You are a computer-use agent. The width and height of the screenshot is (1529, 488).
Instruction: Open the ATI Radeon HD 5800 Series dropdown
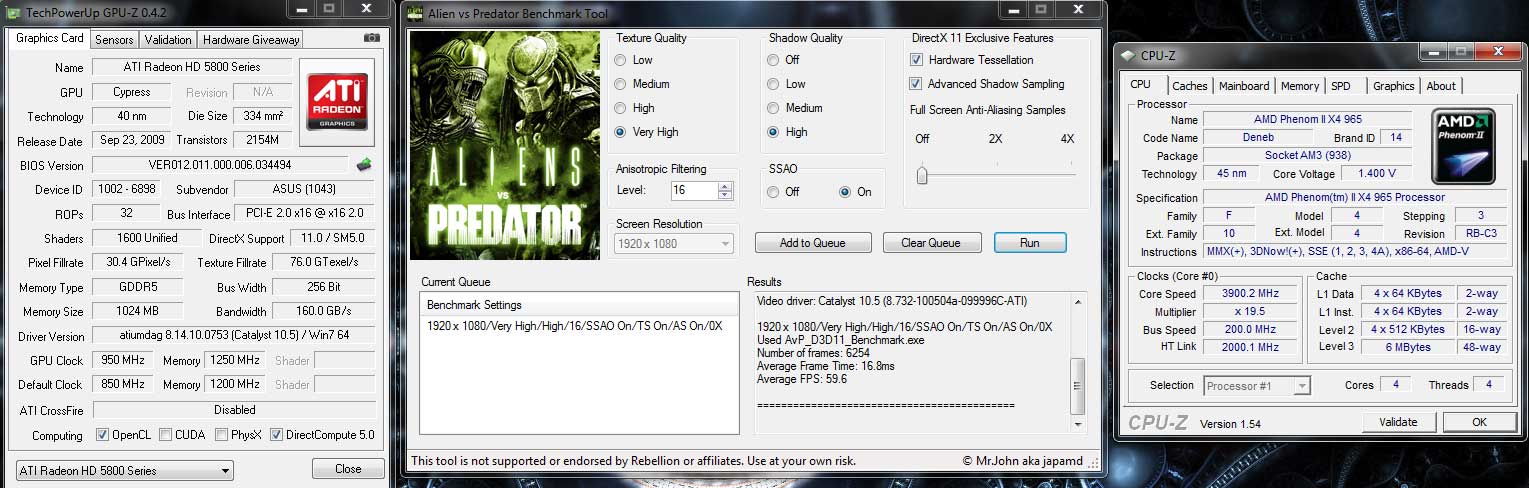(125, 470)
